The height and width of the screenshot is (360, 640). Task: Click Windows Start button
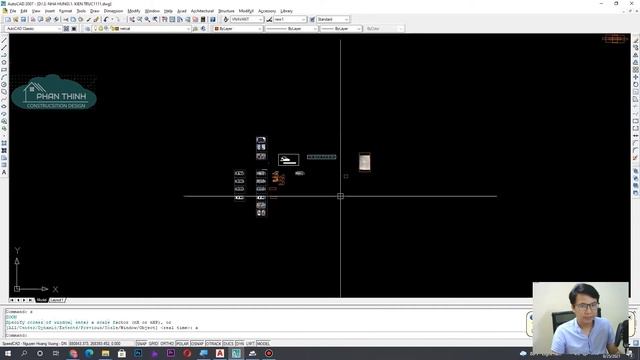point(8,353)
